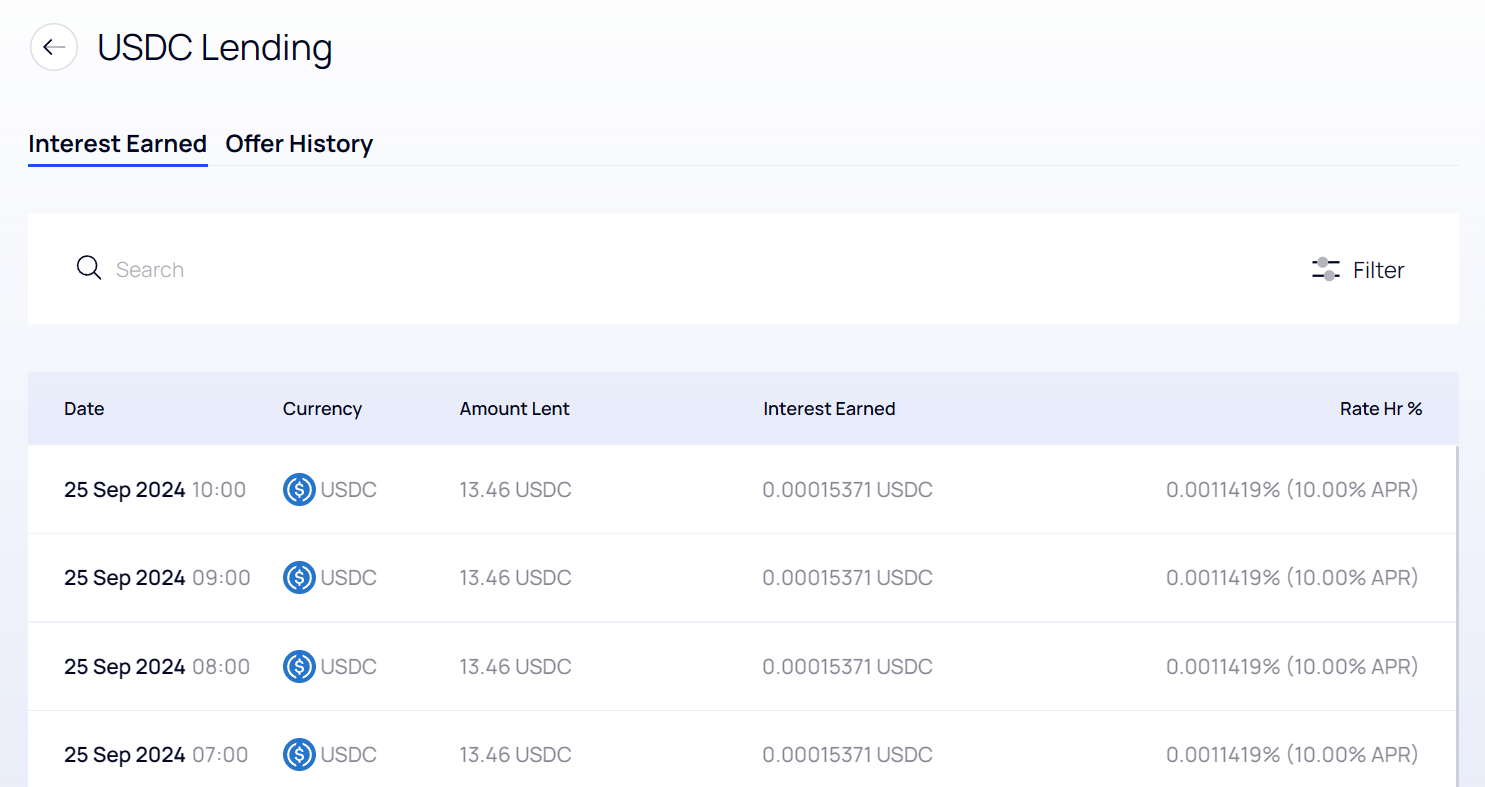This screenshot has height=787, width=1485.
Task: Open the 25 Sep 2024 10:00 record
Action: [155, 489]
